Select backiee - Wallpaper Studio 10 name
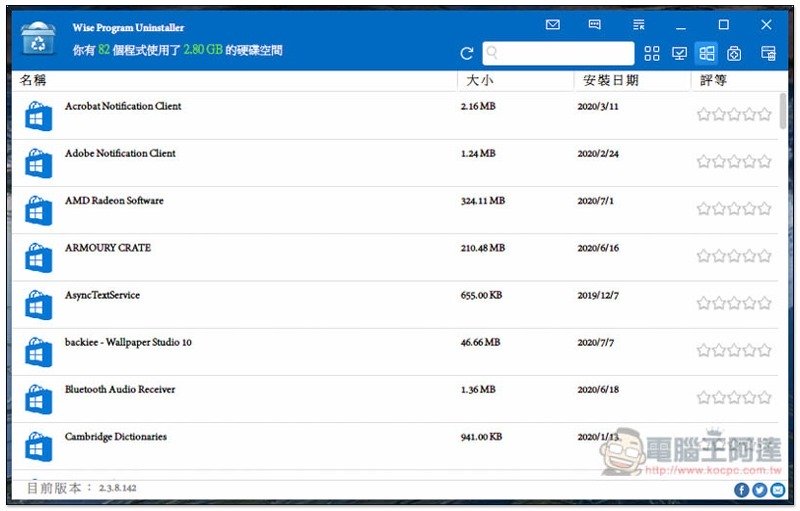The width and height of the screenshot is (800, 511). [x=128, y=342]
